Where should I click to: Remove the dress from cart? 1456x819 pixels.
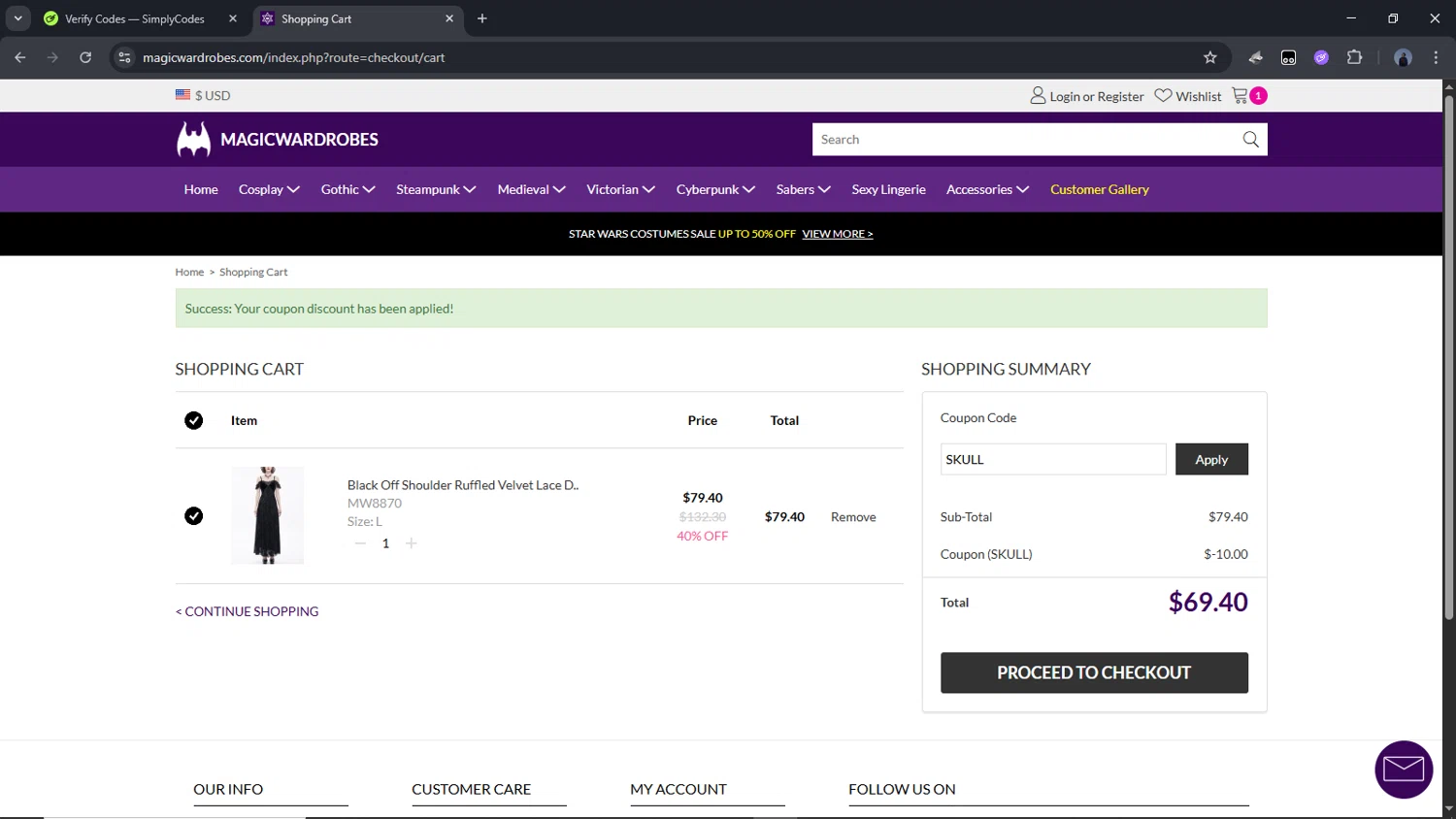853,517
